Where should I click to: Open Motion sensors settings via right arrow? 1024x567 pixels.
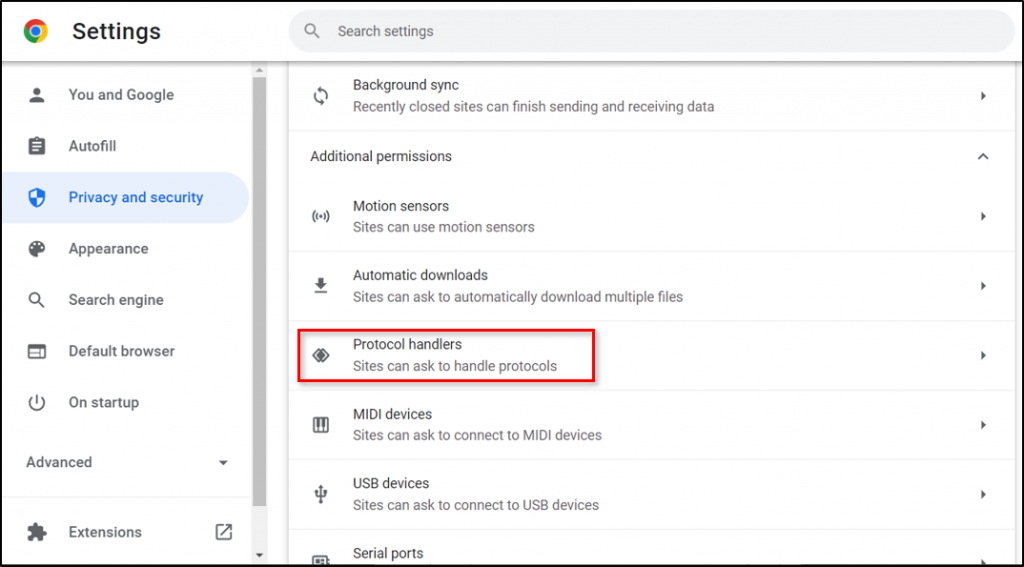pyautogui.click(x=983, y=216)
